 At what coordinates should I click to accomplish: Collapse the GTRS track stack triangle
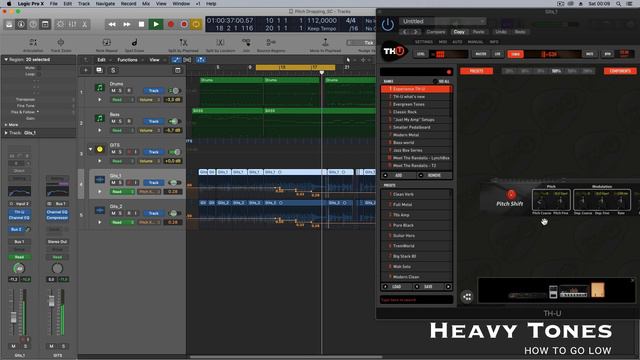[90, 149]
